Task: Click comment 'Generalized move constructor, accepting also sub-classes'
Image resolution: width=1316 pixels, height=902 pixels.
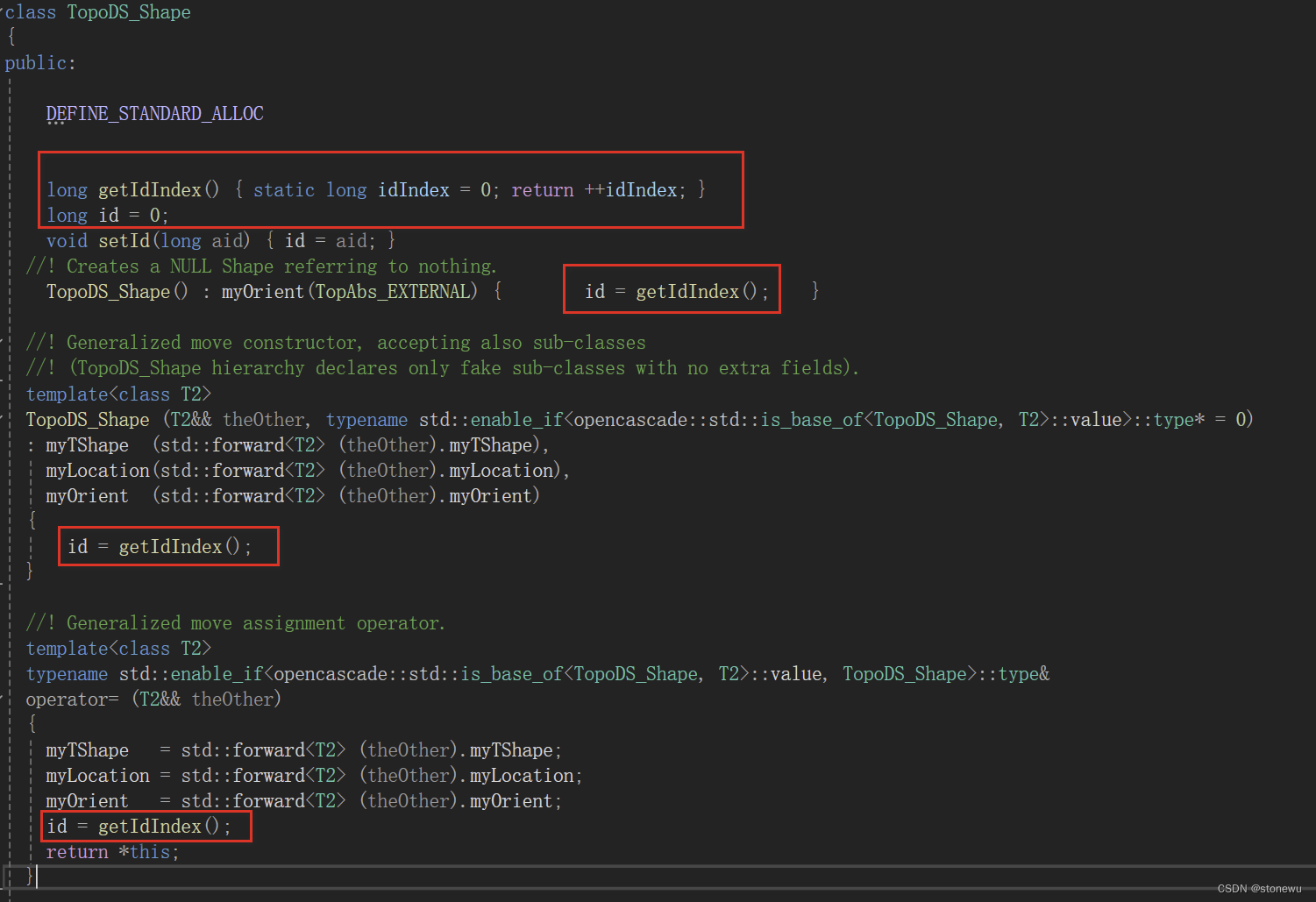Action: pyautogui.click(x=356, y=343)
